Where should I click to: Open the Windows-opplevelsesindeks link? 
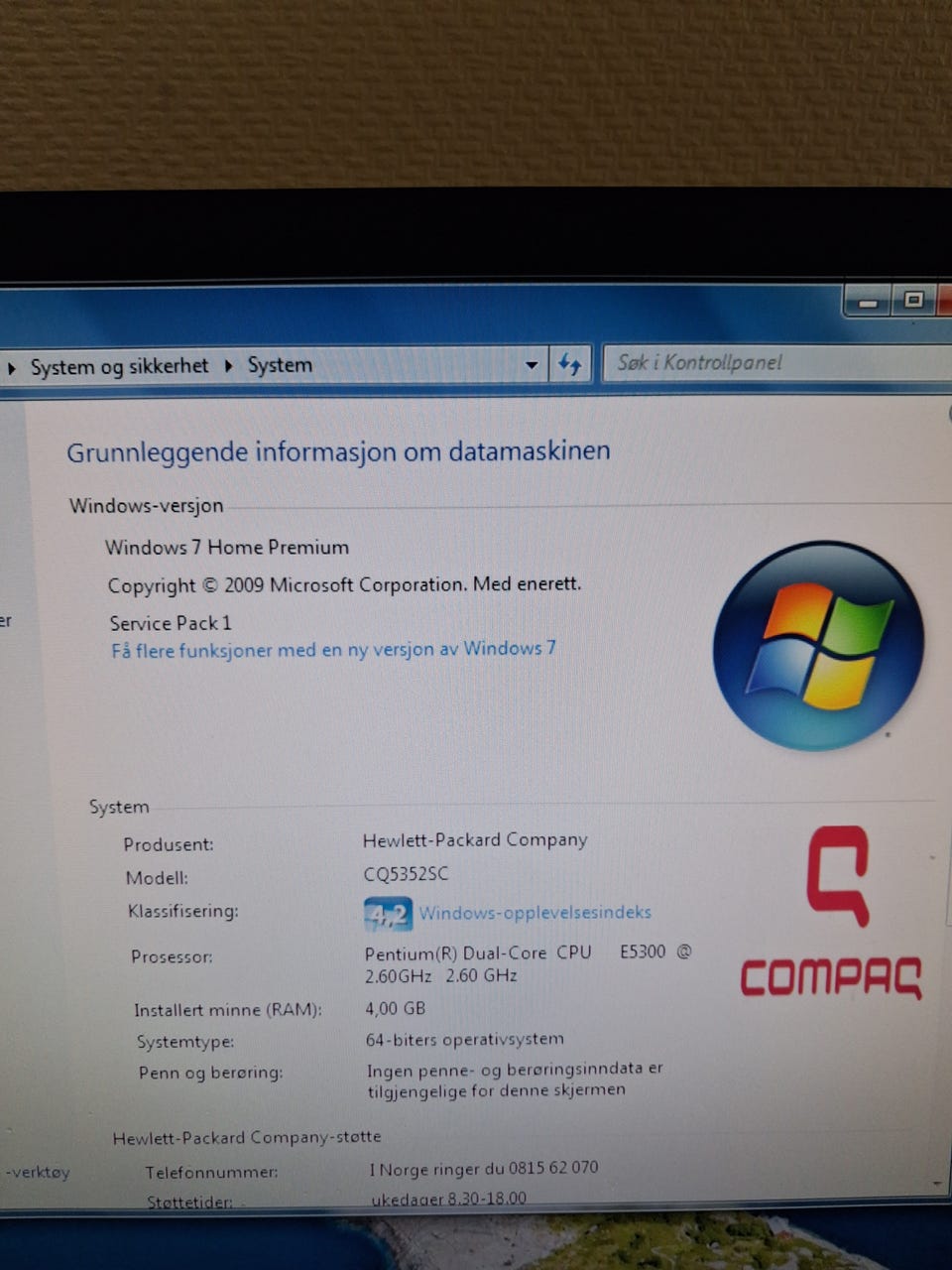tap(535, 912)
